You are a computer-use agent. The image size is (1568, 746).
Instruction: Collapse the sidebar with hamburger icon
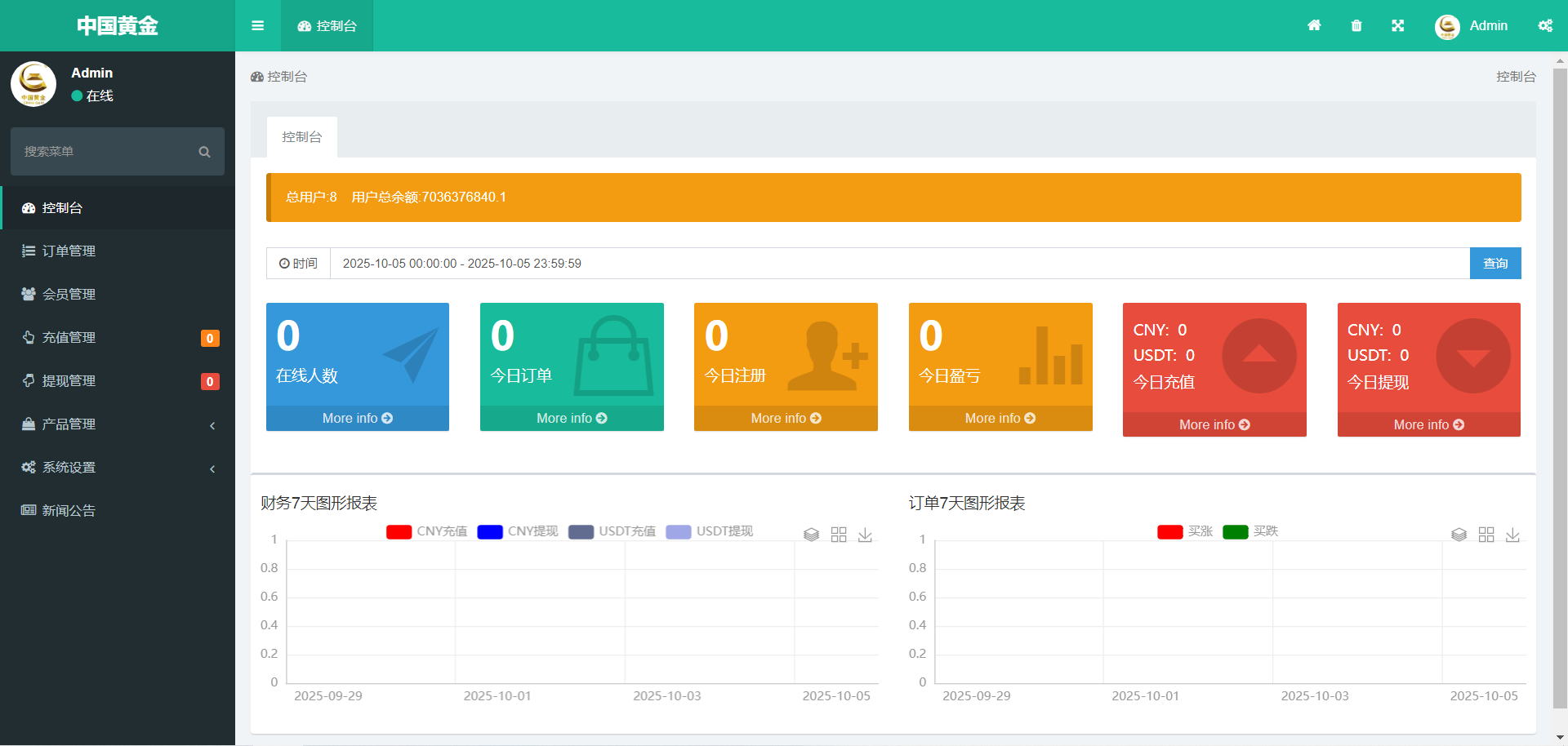tap(257, 25)
